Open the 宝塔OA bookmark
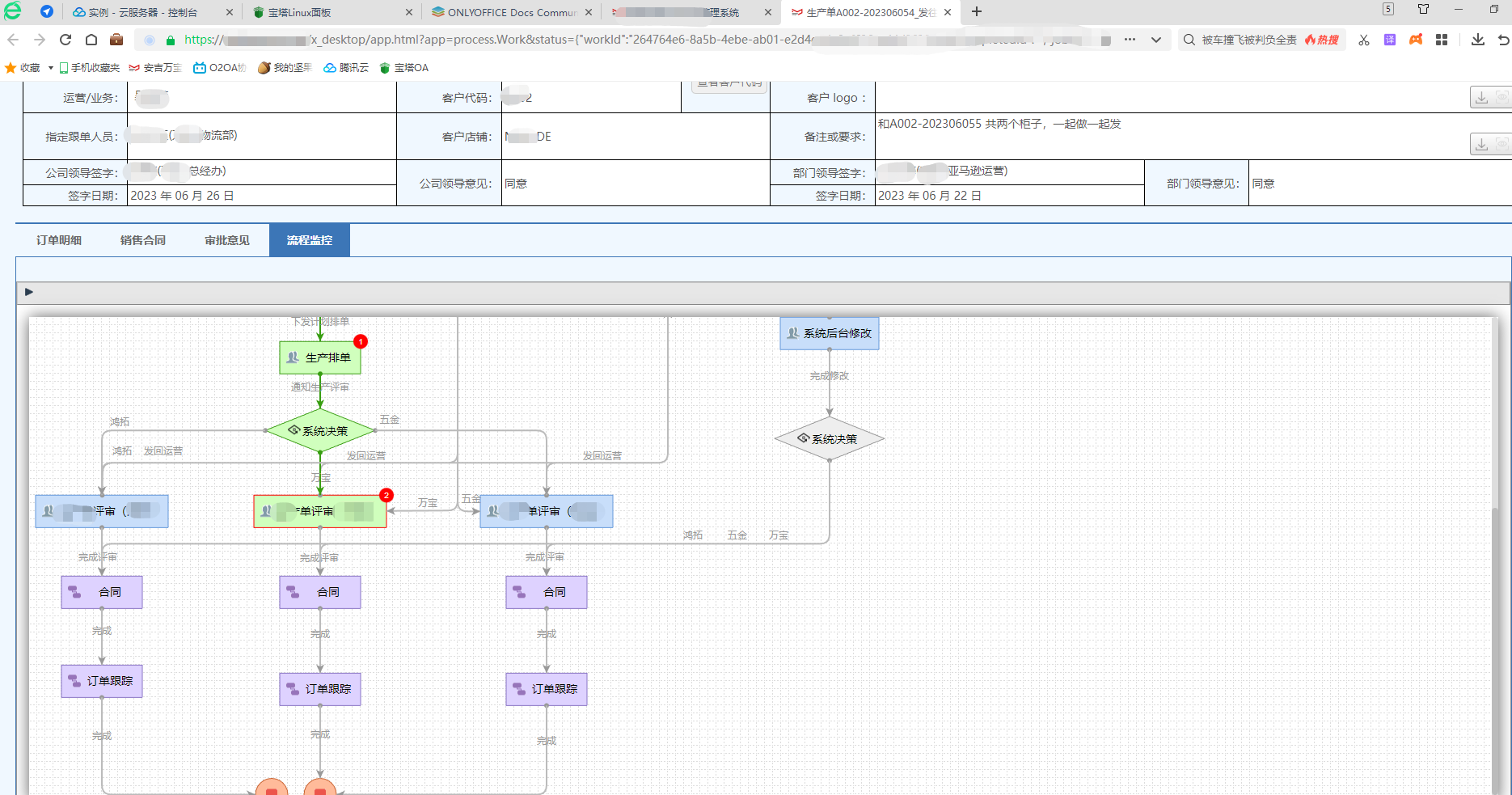1512x795 pixels. (x=404, y=68)
